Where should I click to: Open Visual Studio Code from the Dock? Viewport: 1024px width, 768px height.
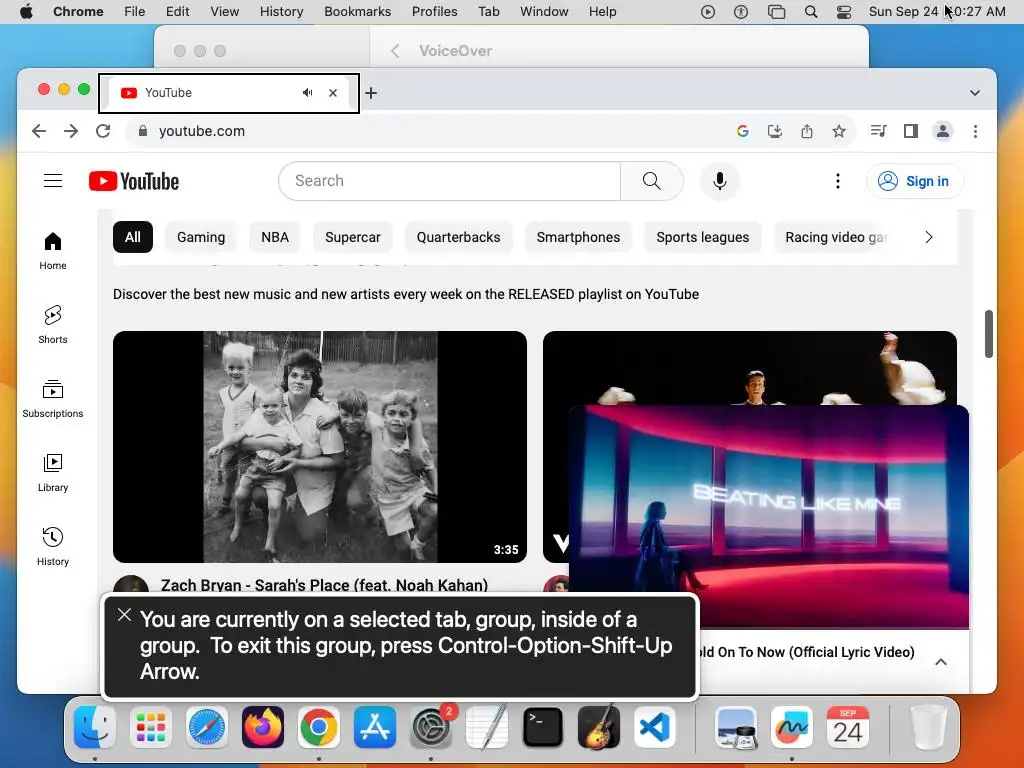point(654,727)
